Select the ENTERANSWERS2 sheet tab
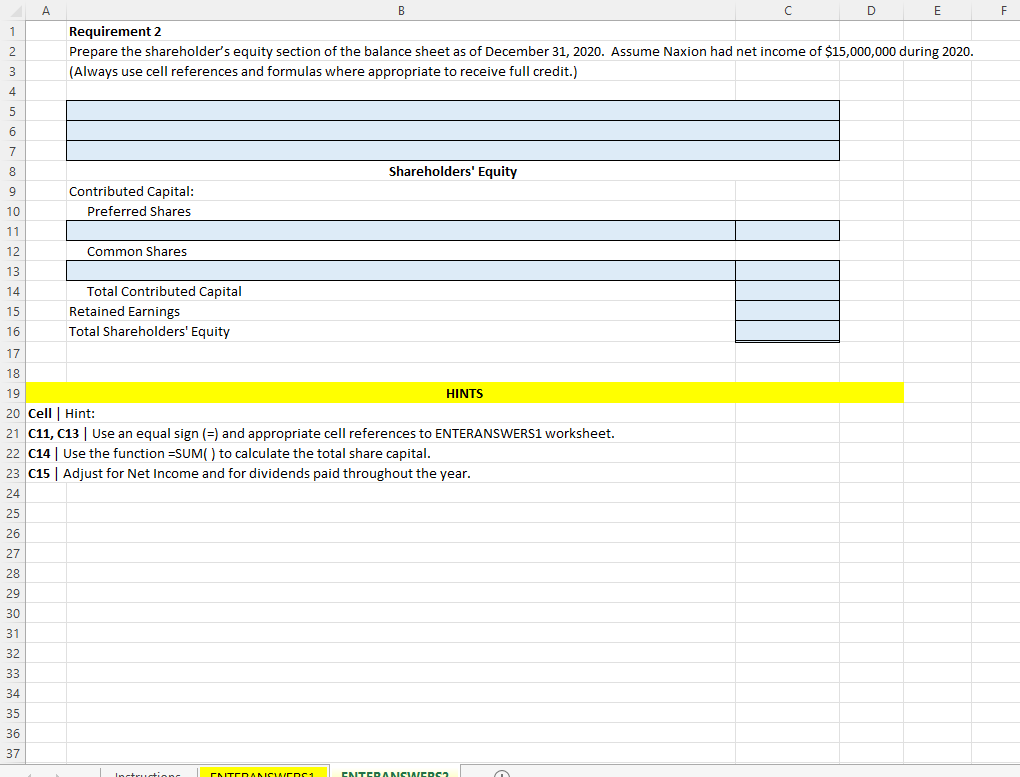Viewport: 1020px width, 777px height. click(x=395, y=772)
